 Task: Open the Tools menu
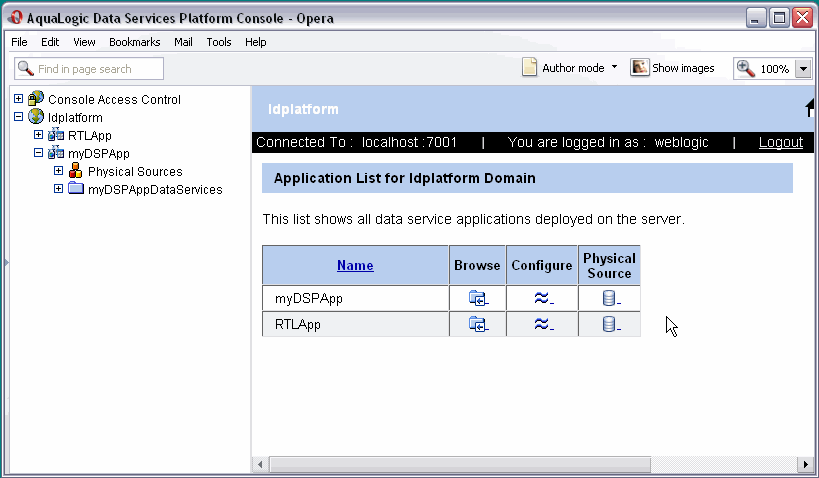point(219,42)
